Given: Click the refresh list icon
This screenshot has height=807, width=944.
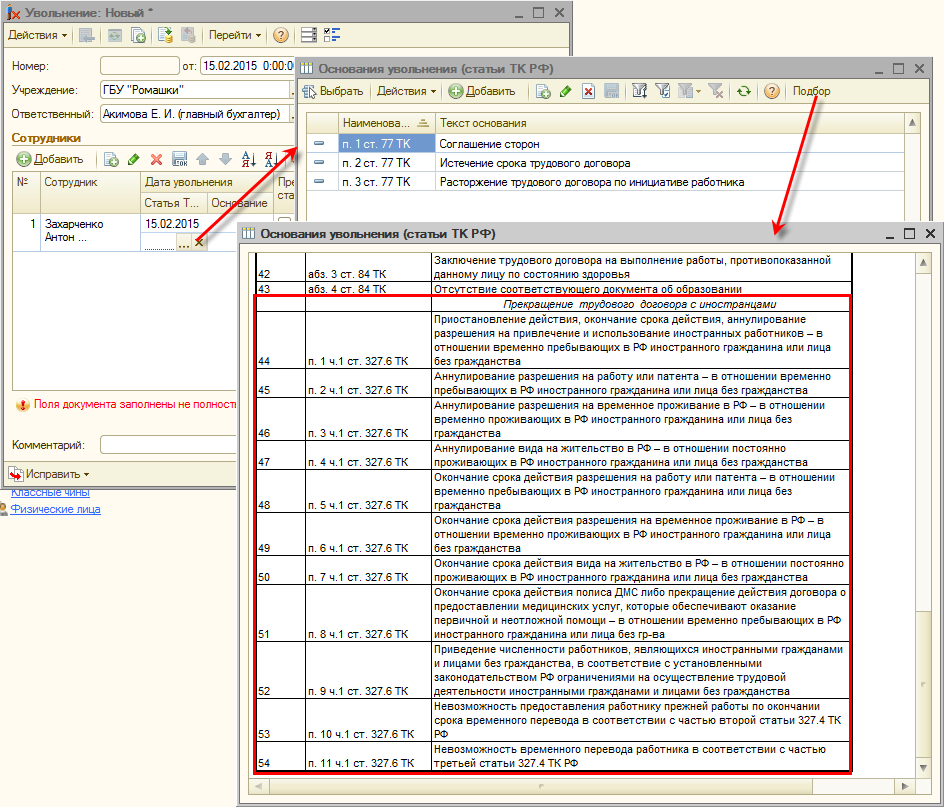Looking at the screenshot, I should [x=743, y=91].
